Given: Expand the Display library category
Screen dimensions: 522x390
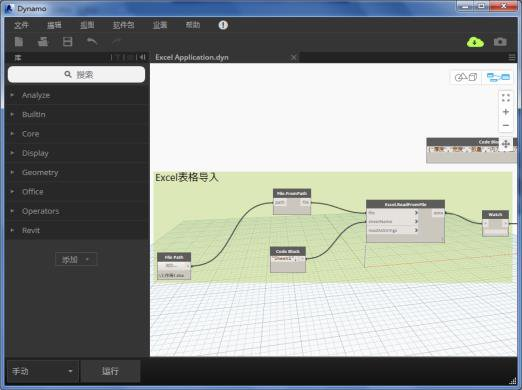Looking at the screenshot, I should pyautogui.click(x=77, y=153).
